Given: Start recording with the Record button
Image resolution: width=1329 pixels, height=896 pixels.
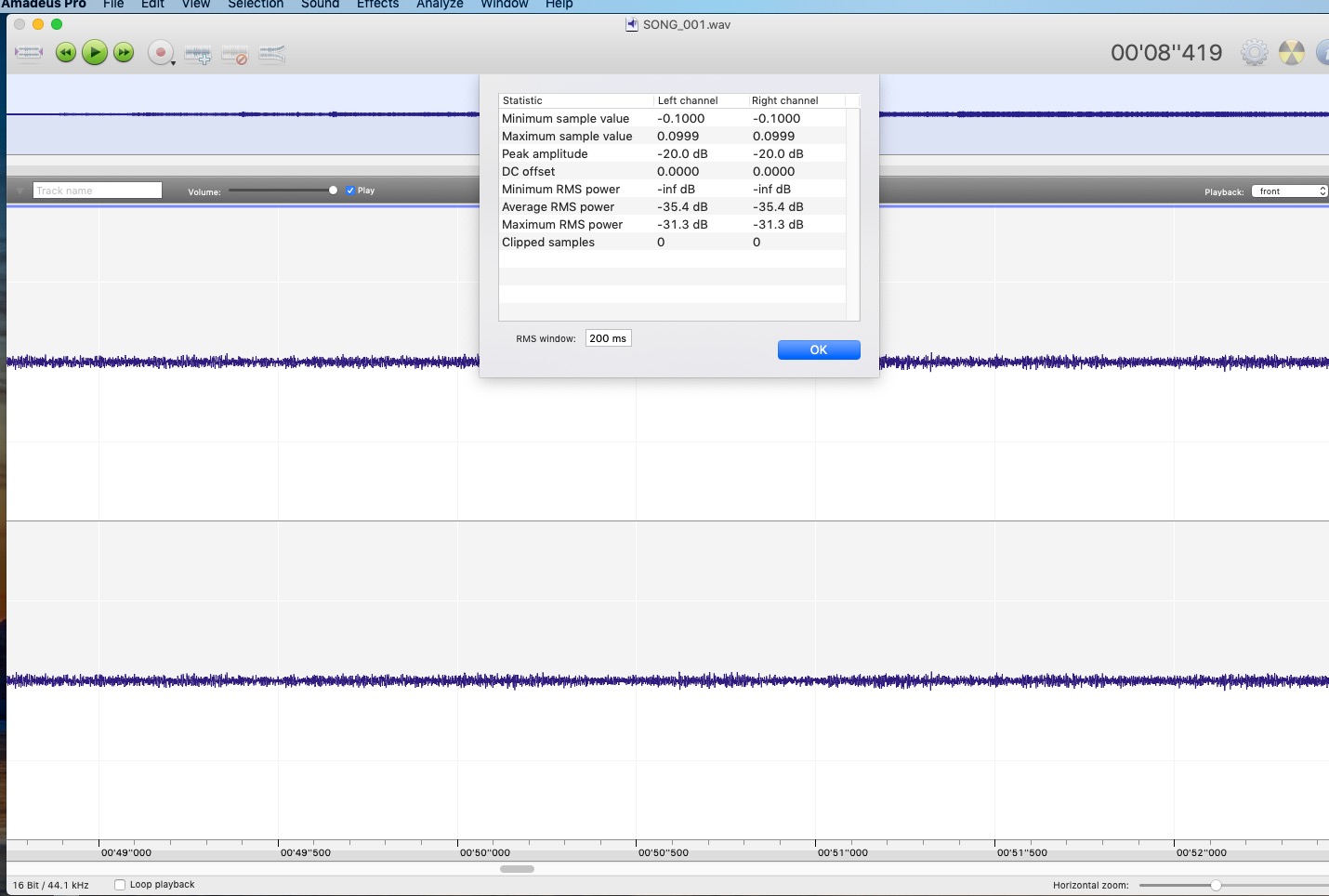Looking at the screenshot, I should pyautogui.click(x=160, y=53).
